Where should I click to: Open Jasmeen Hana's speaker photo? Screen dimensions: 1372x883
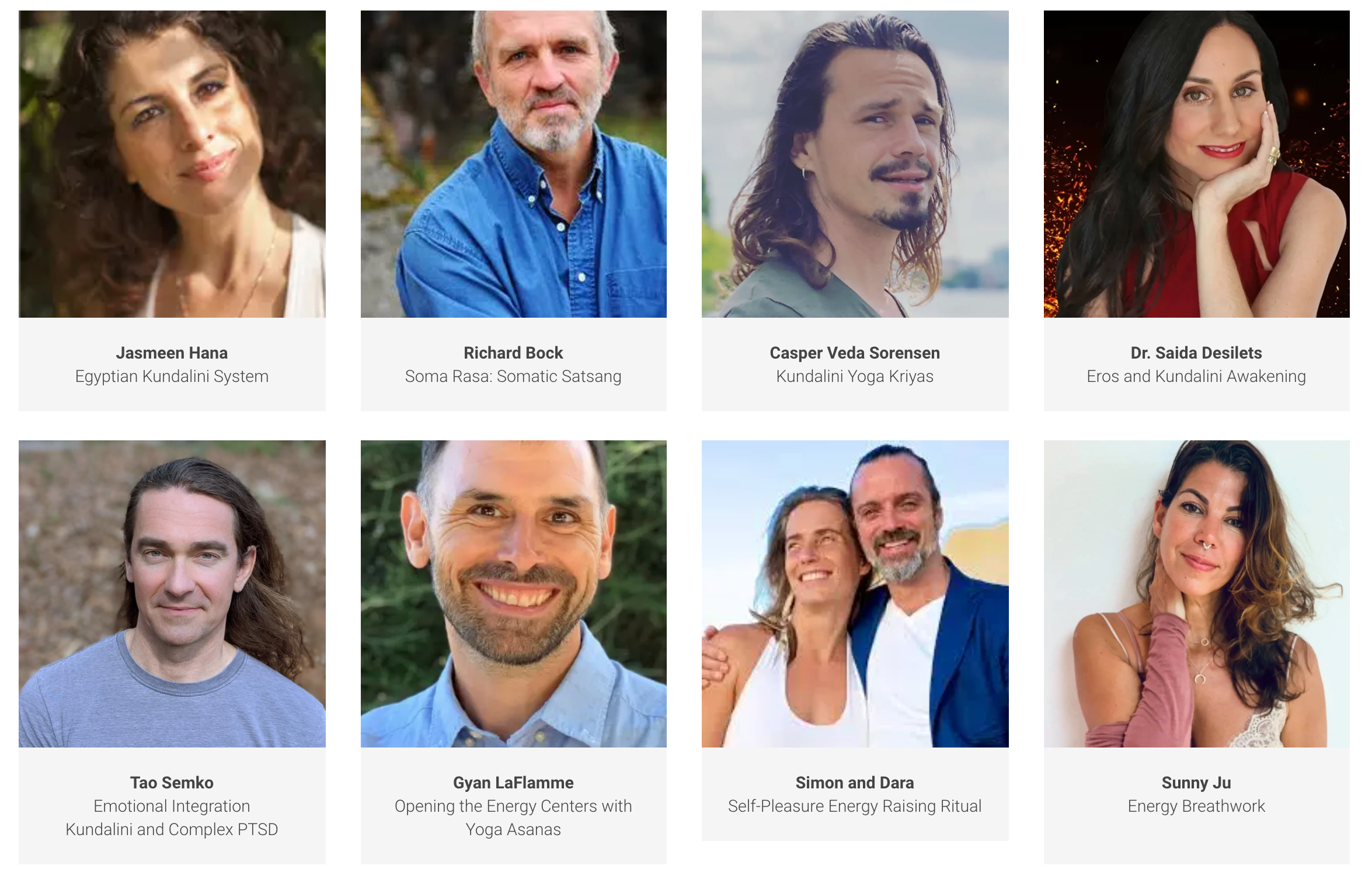point(172,164)
